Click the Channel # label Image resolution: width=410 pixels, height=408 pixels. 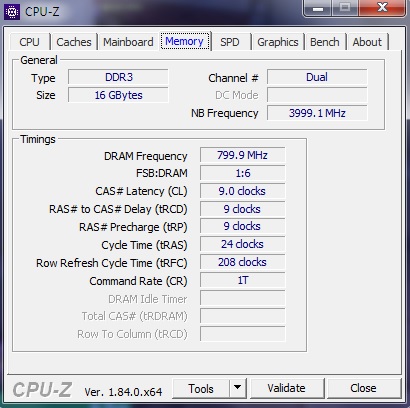coord(233,78)
